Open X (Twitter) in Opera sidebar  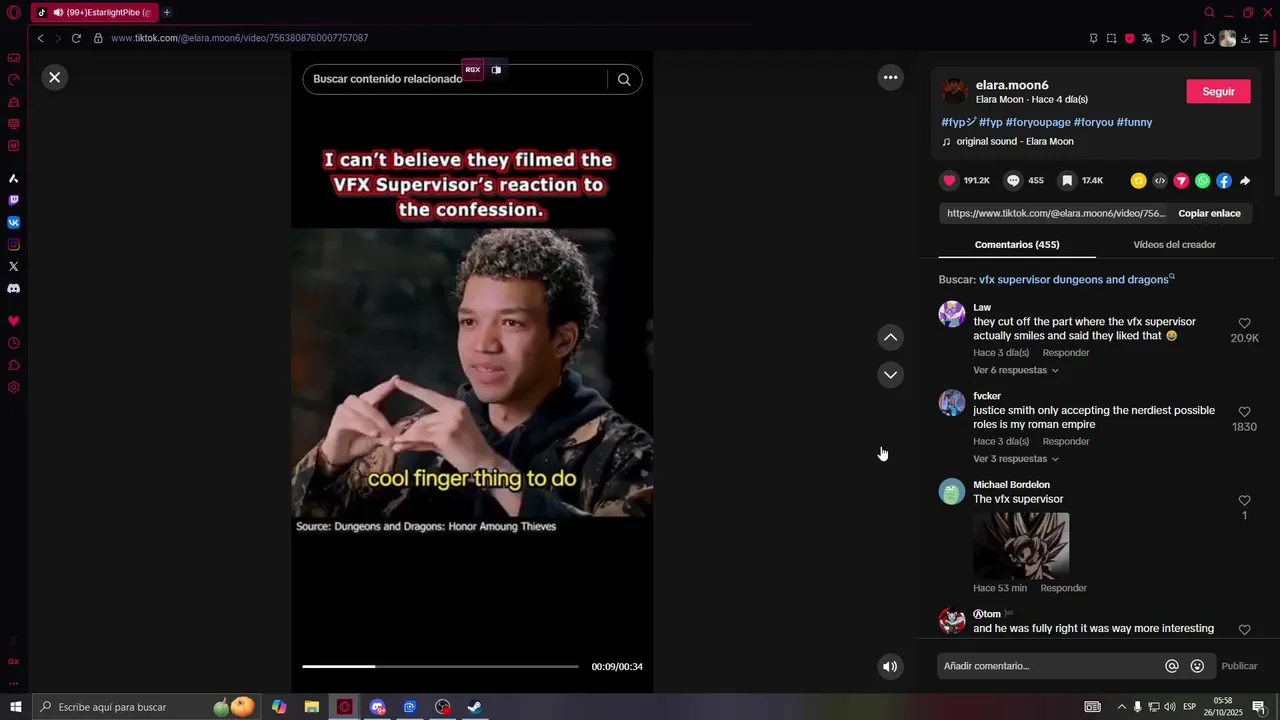(x=14, y=266)
